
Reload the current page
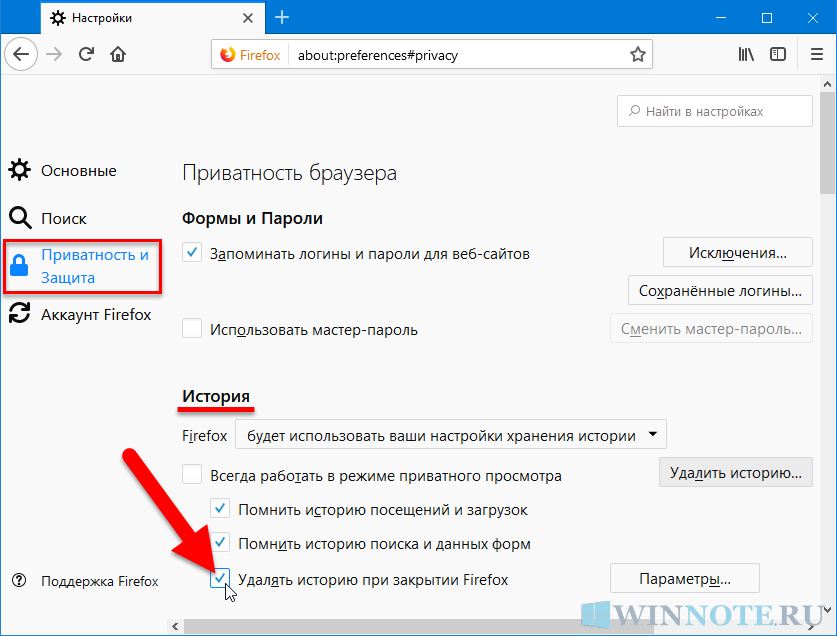click(87, 54)
